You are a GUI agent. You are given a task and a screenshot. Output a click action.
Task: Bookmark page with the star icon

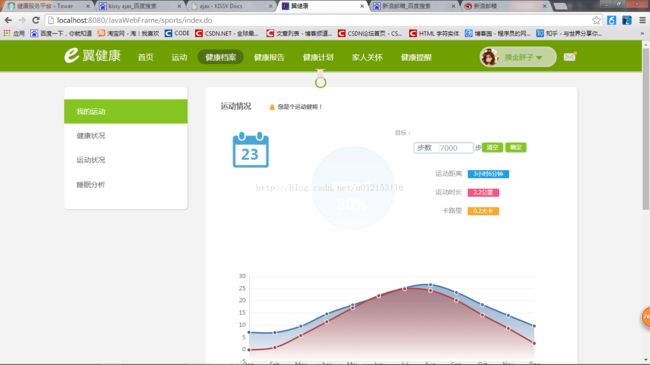tap(596, 20)
